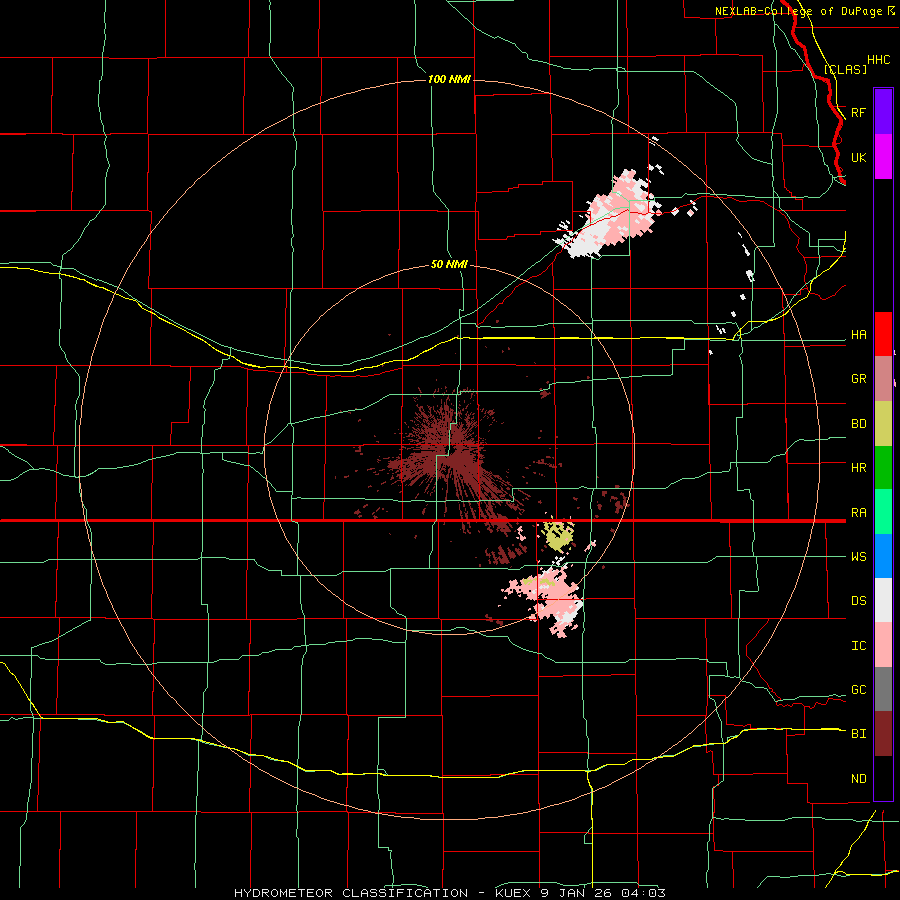Click the HR legend label text
The height and width of the screenshot is (900, 900).
(x=858, y=468)
